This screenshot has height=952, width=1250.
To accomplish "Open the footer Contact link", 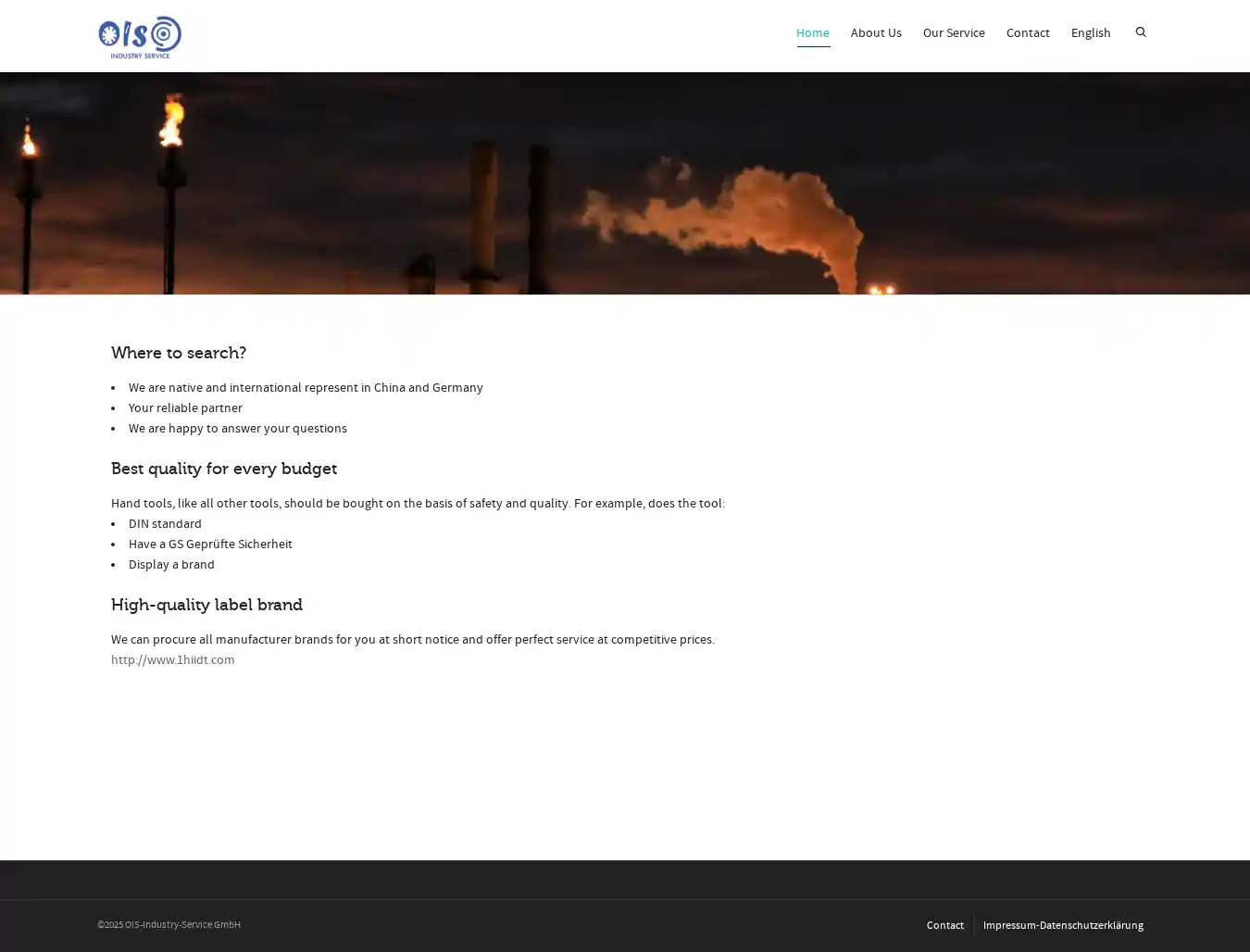I will 944,925.
